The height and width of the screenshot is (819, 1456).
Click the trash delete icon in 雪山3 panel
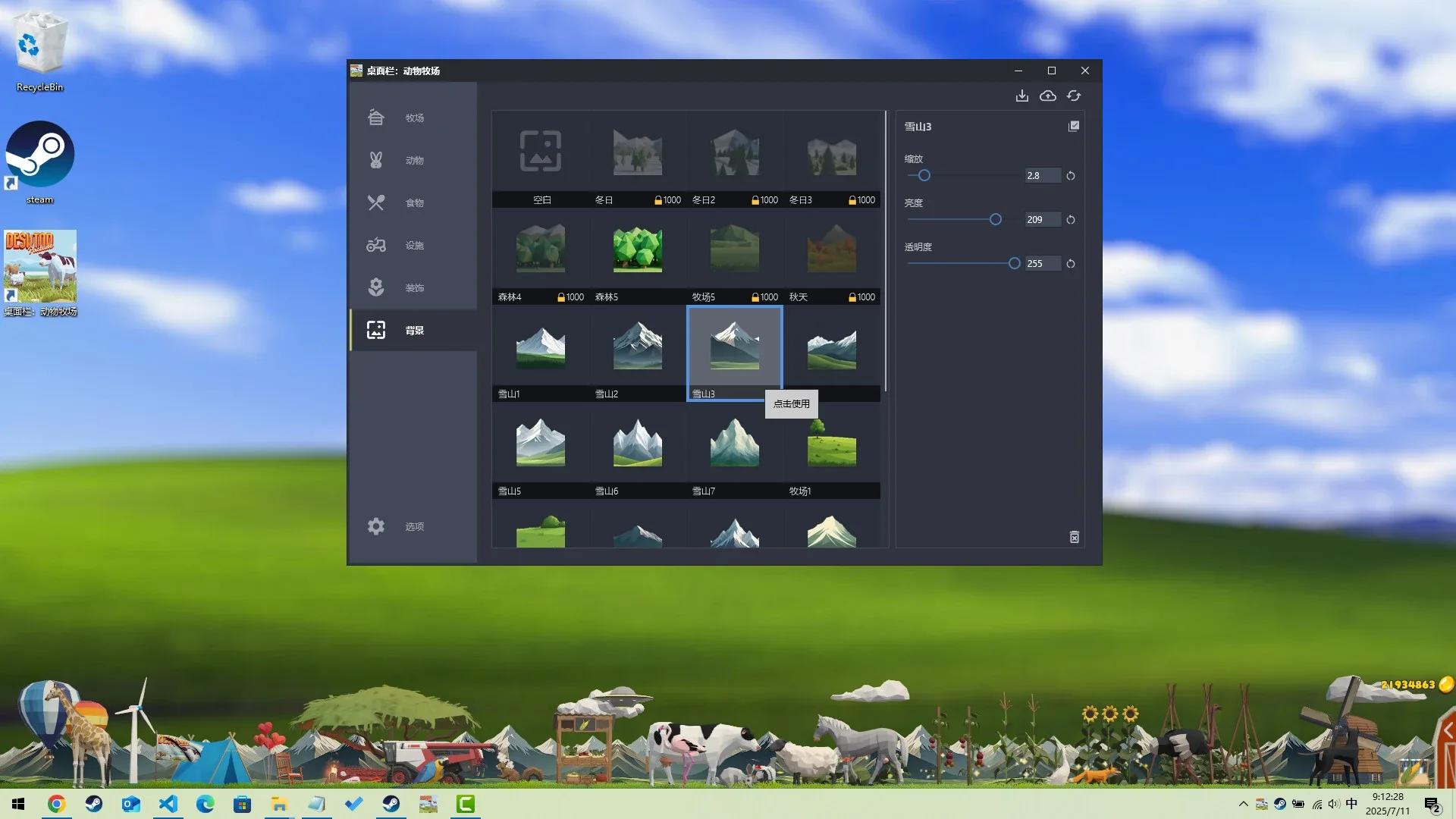point(1075,537)
